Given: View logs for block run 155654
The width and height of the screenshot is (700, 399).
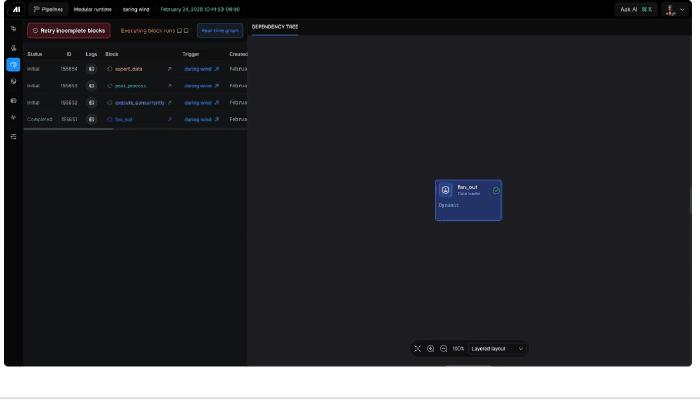Looking at the screenshot, I should tap(91, 69).
